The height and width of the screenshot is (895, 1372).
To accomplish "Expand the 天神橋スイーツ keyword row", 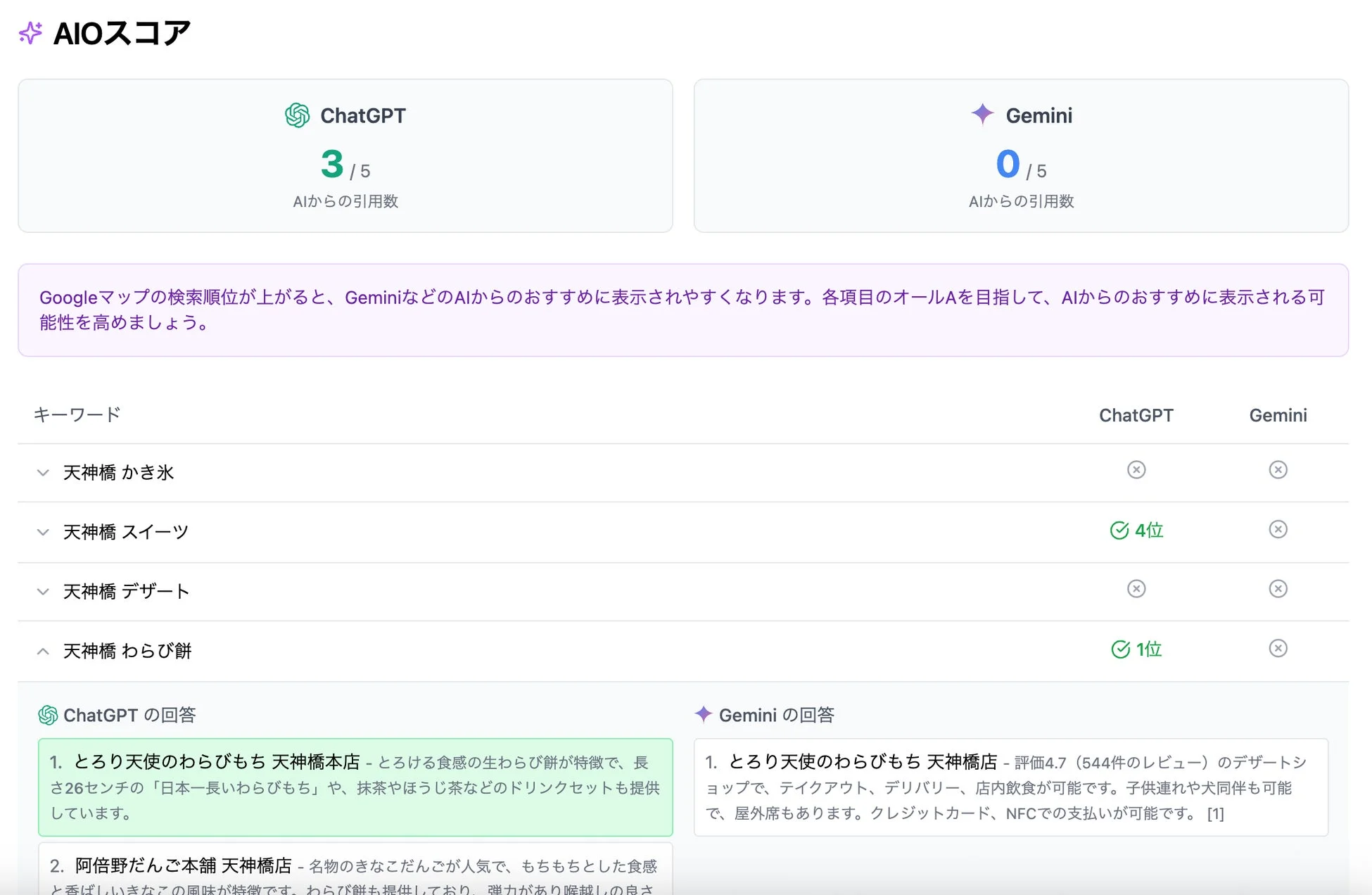I will tap(43, 533).
